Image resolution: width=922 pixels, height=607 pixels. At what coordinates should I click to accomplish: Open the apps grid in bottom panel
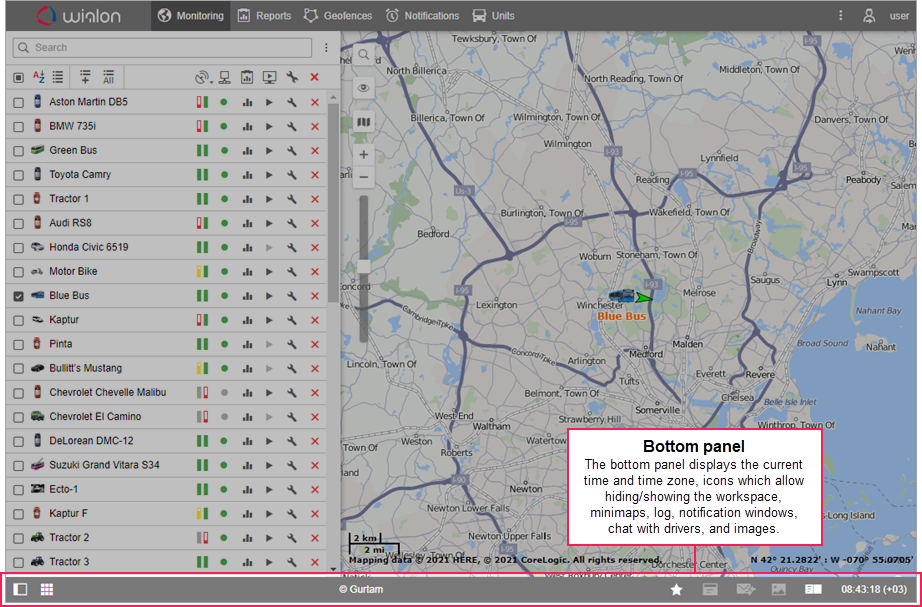pyautogui.click(x=47, y=590)
